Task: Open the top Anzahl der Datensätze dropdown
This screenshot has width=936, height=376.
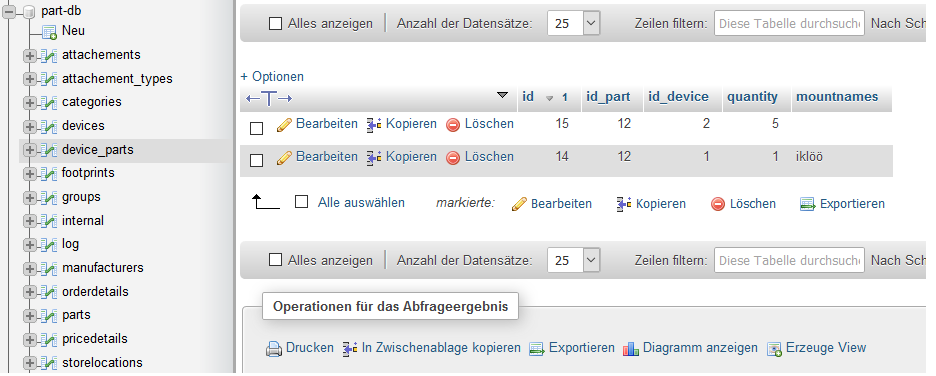Action: (574, 24)
